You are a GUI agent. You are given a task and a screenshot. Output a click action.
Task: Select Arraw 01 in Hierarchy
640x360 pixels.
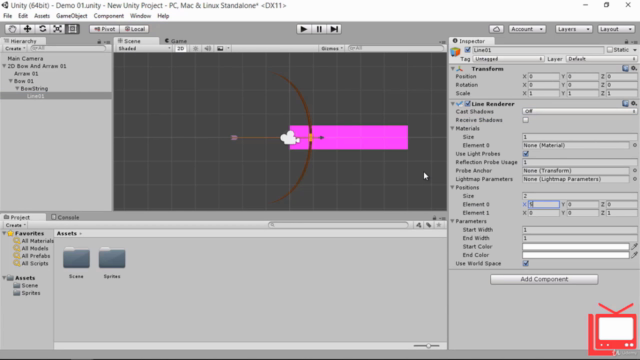[x=26, y=74]
